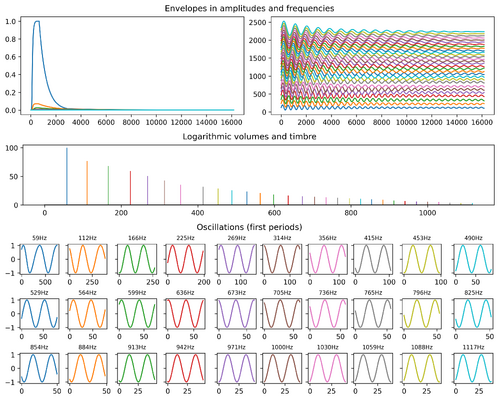The image size is (499, 400).
Task: Select the 356Hz pink waveform plot
Action: (x=327, y=259)
